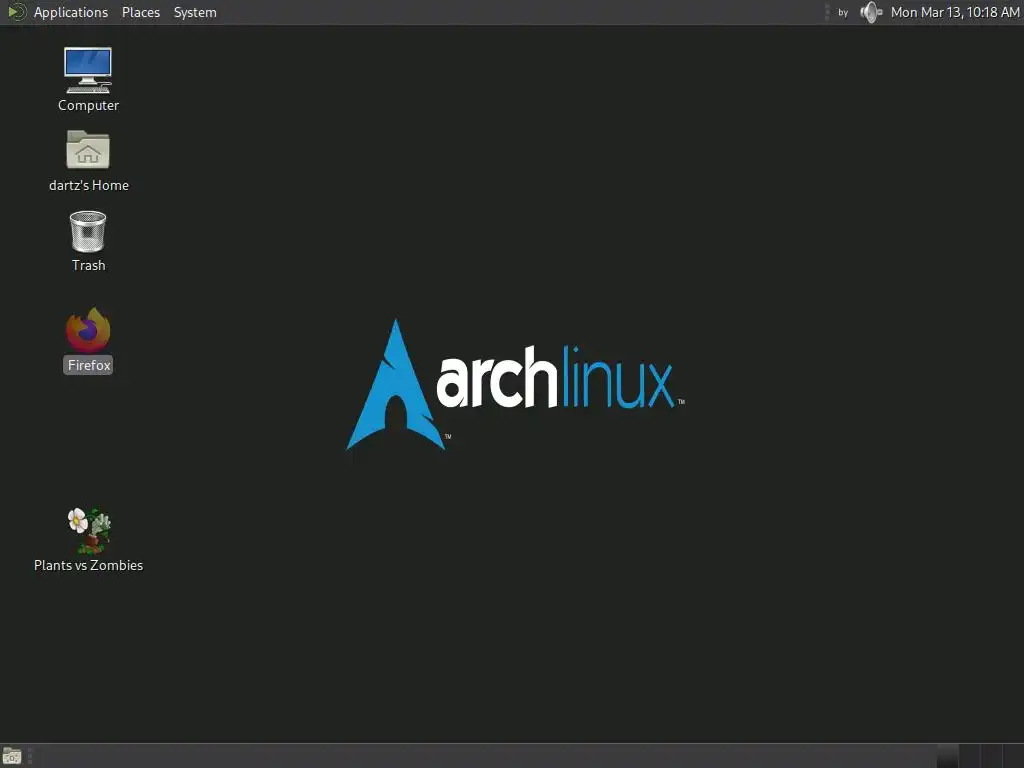Select the Plants vs Zombies launcher

[x=89, y=530]
